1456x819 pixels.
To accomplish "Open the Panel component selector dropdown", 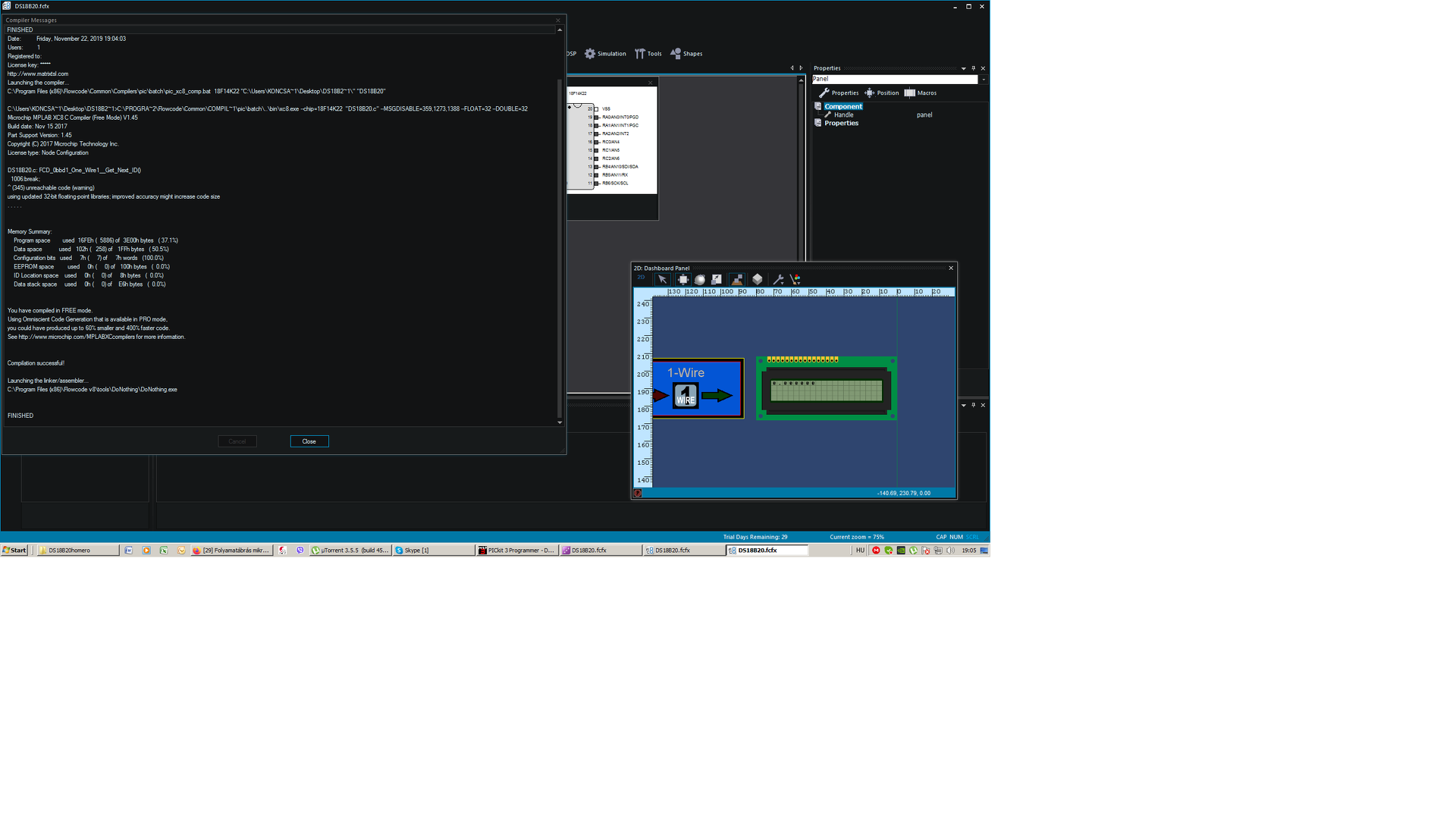I will click(984, 80).
